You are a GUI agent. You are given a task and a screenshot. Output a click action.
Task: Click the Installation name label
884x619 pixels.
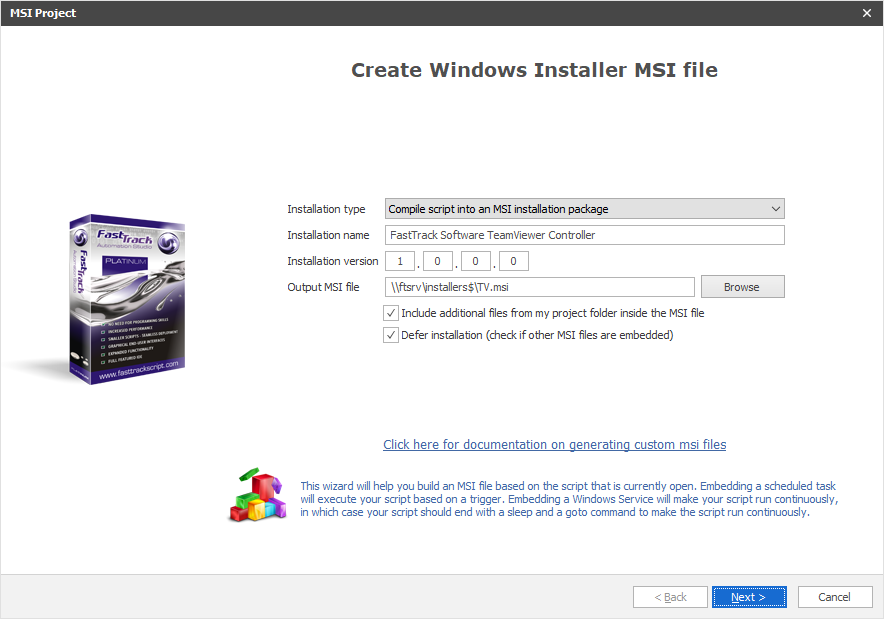click(x=328, y=235)
